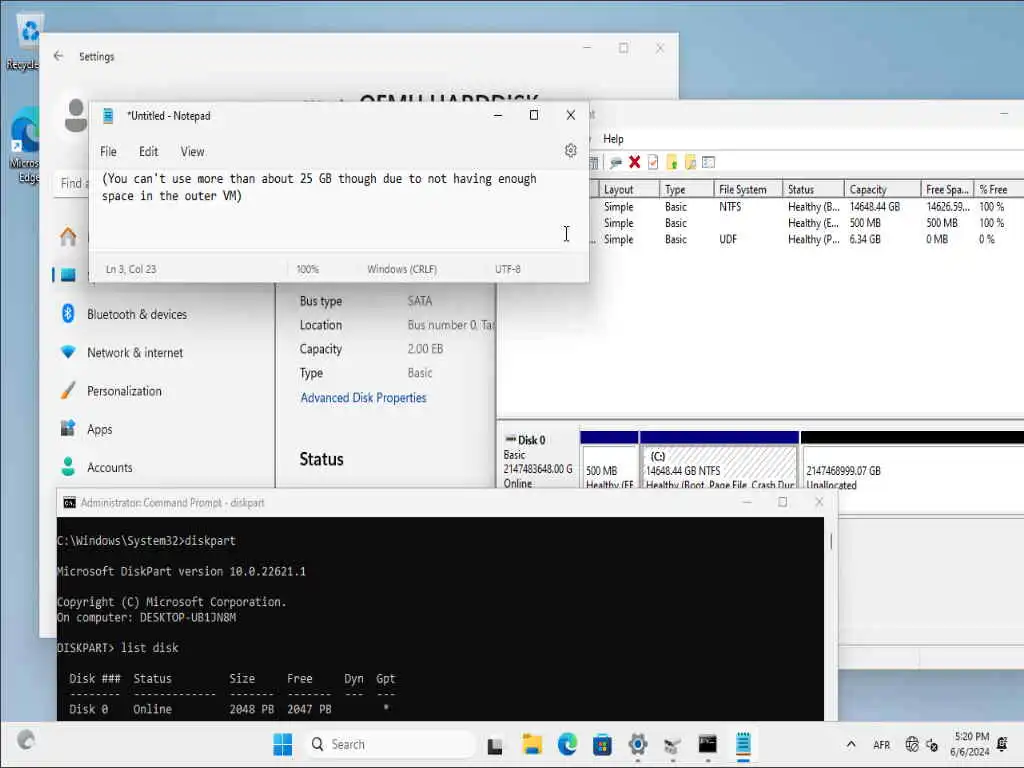Click the UTF-8 encoding status in Notepad
This screenshot has height=768, width=1024.
pos(507,269)
